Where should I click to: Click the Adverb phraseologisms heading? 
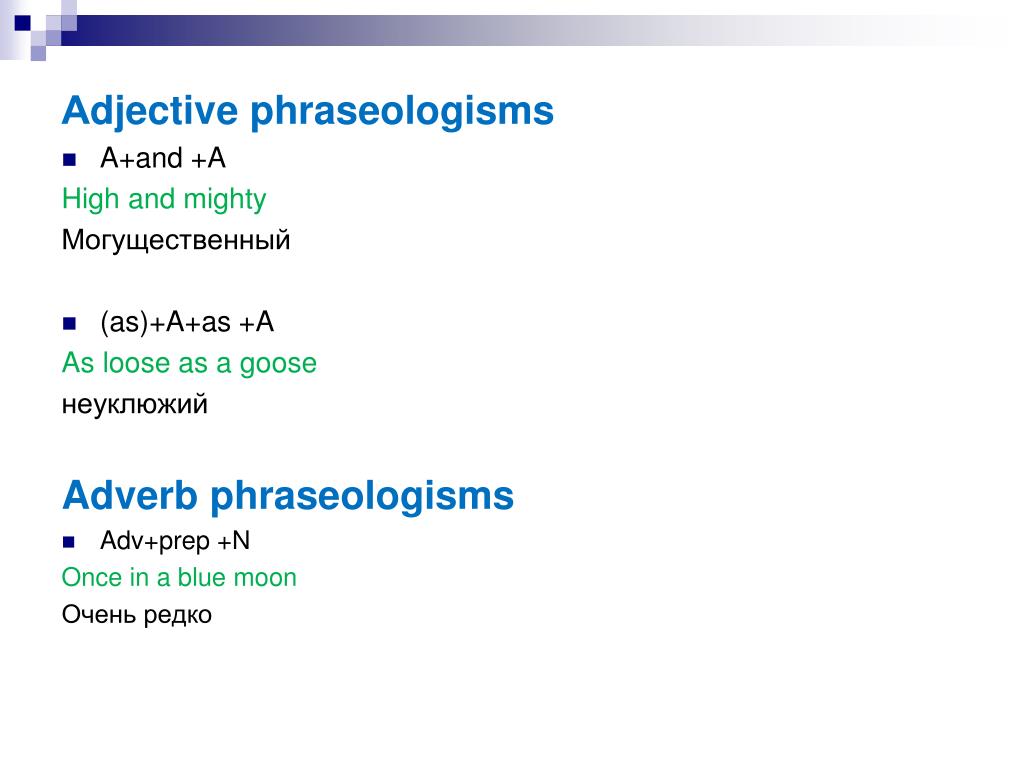point(288,495)
